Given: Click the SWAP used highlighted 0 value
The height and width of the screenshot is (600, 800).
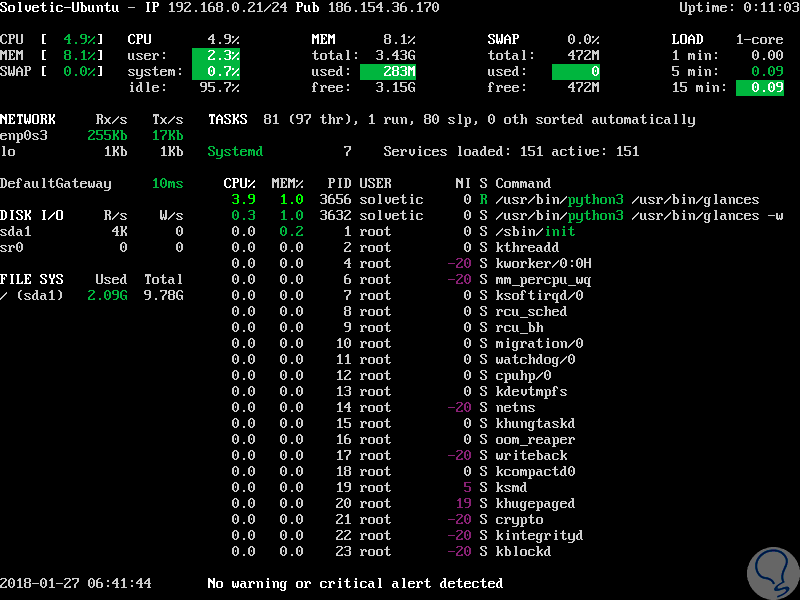Looking at the screenshot, I should [576, 71].
